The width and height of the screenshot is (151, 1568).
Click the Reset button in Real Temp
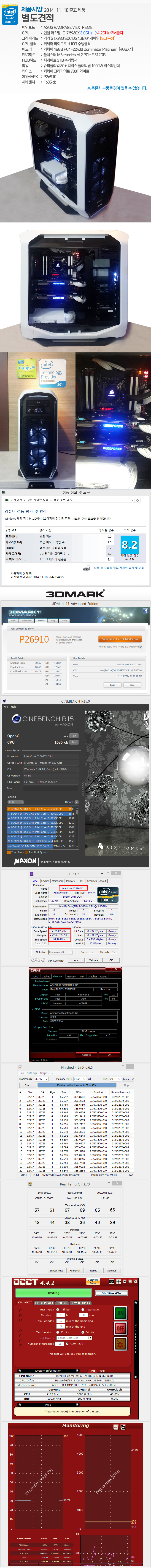[94, 1270]
